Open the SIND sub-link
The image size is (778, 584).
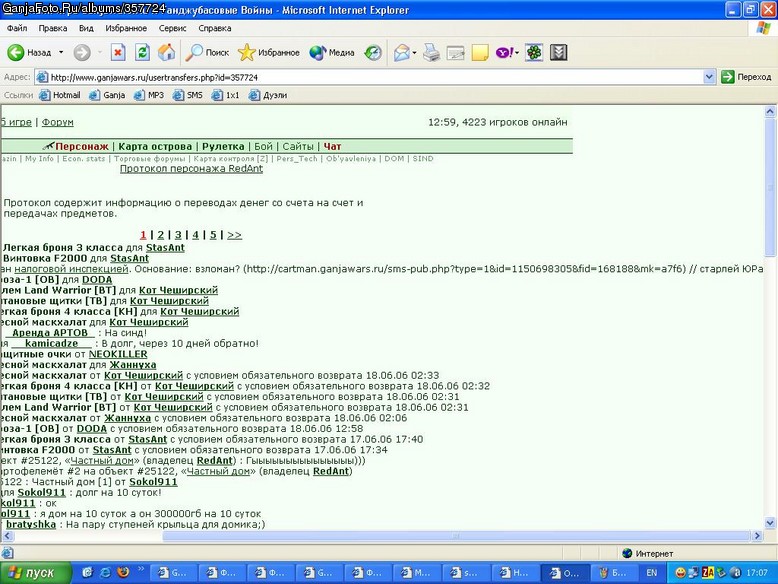[423, 159]
